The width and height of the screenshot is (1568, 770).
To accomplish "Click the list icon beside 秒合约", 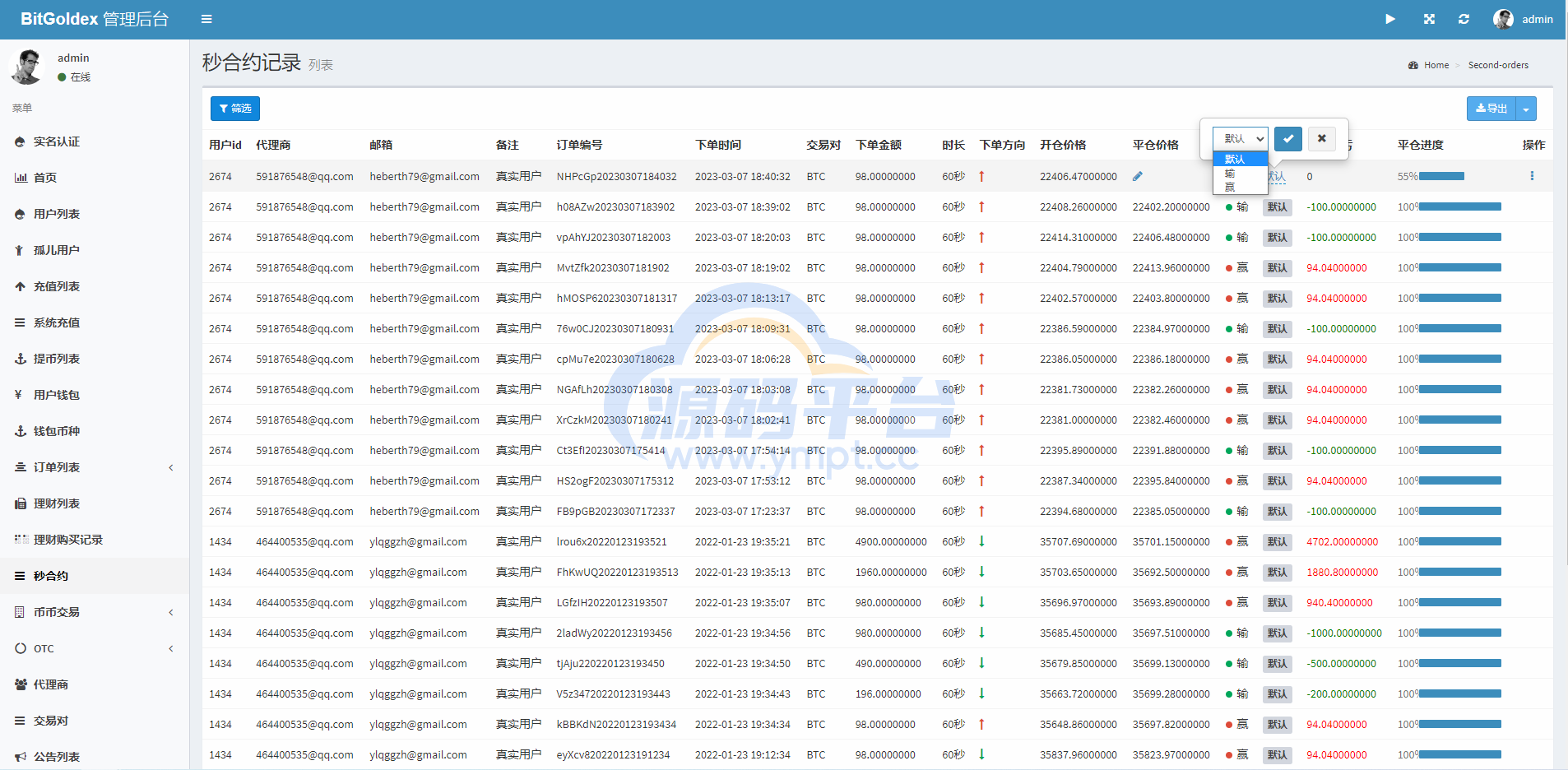I will [x=20, y=576].
